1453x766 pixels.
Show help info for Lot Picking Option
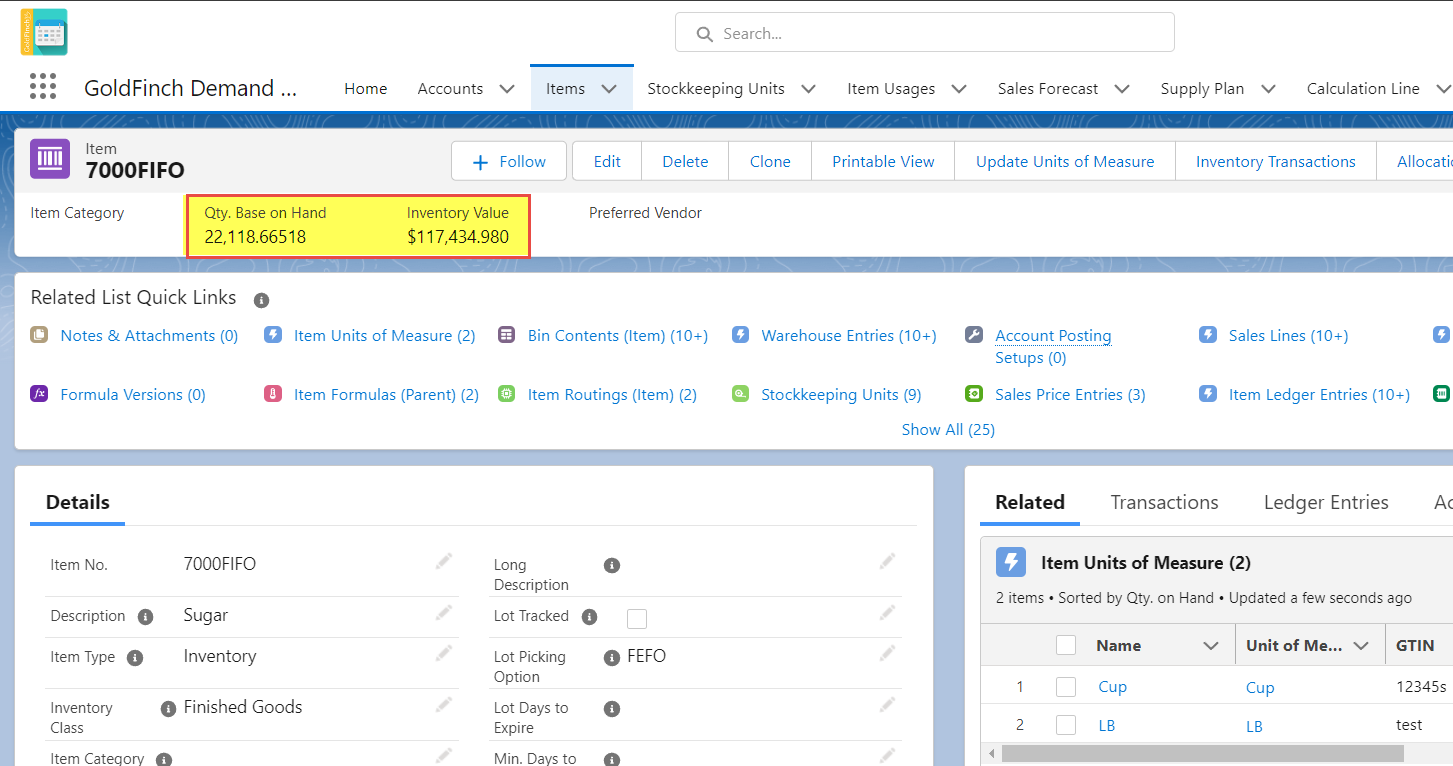pos(612,658)
